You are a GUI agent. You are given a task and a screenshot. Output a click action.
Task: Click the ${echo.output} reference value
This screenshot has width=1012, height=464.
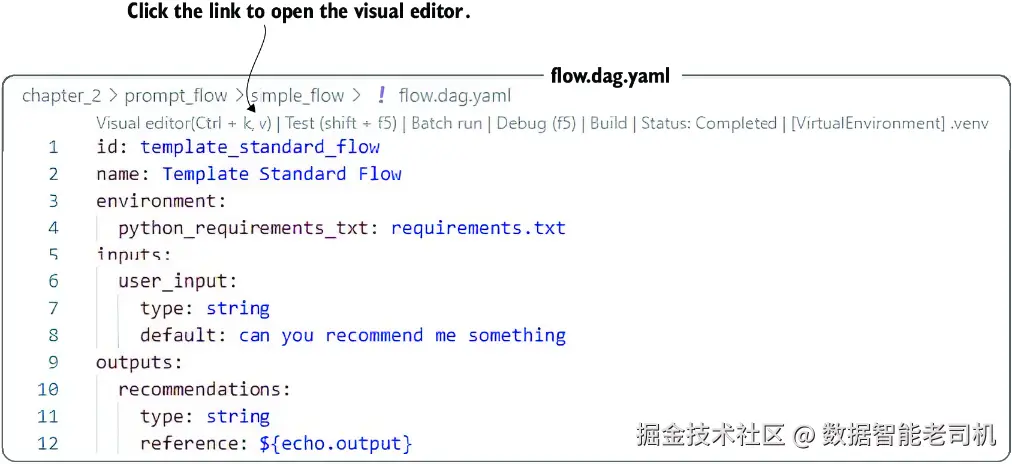(336, 443)
